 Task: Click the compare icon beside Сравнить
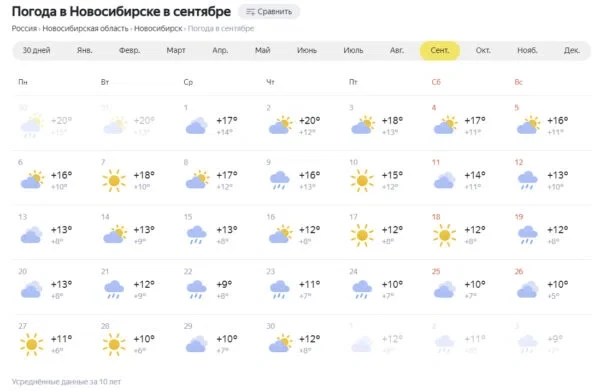pos(250,12)
